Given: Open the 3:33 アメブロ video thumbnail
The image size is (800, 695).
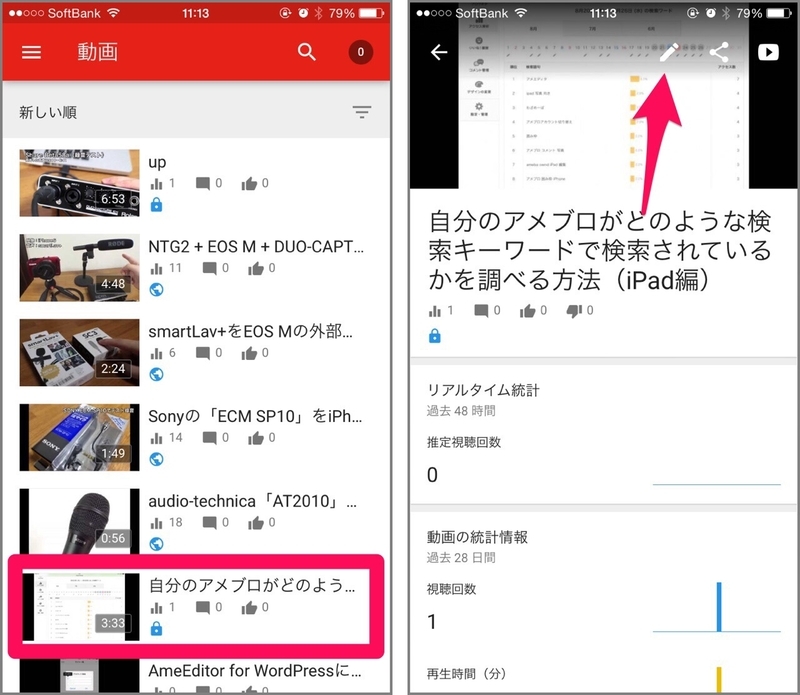Looking at the screenshot, I should tap(81, 607).
